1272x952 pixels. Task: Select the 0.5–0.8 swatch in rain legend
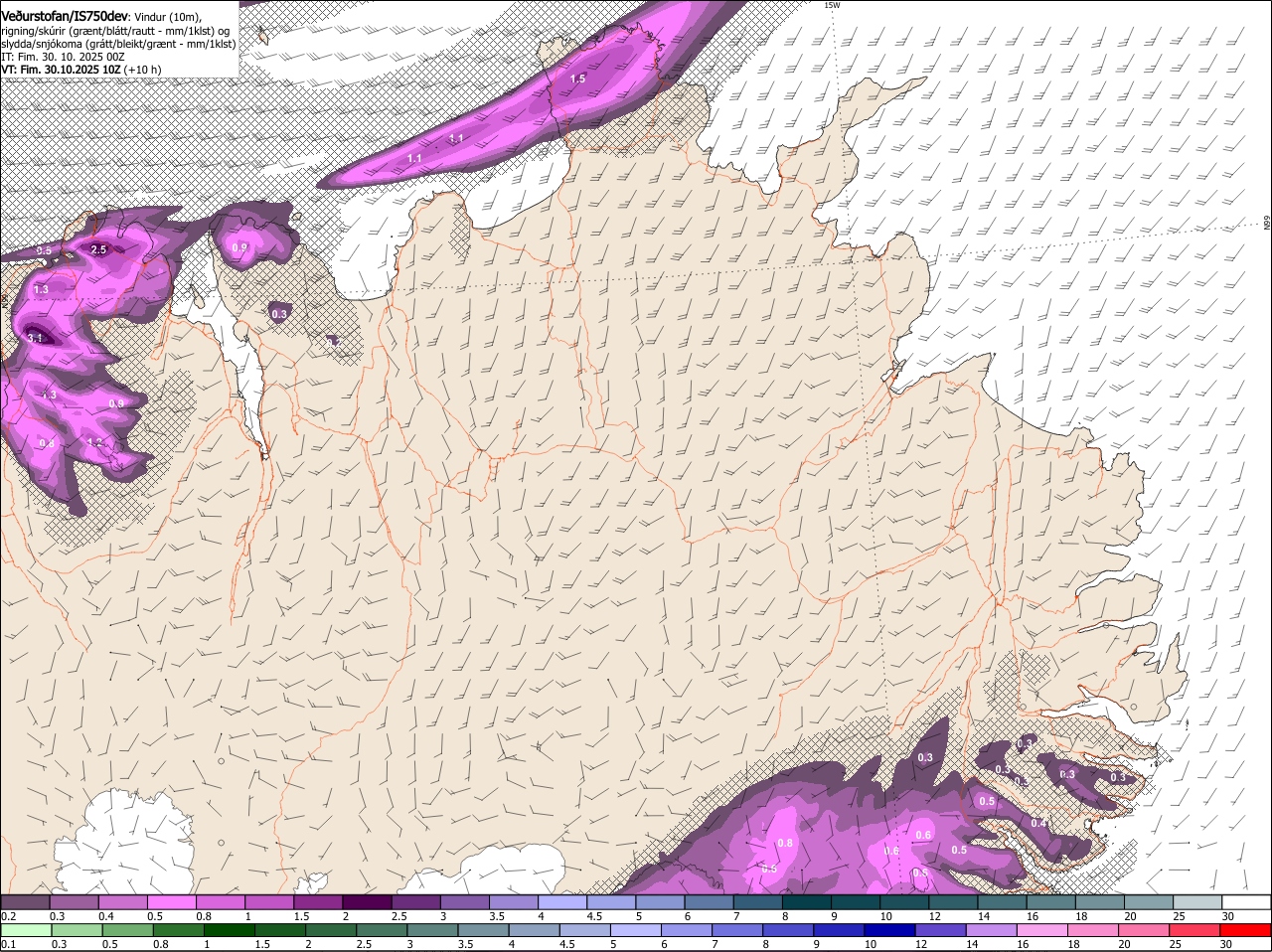pos(127,930)
